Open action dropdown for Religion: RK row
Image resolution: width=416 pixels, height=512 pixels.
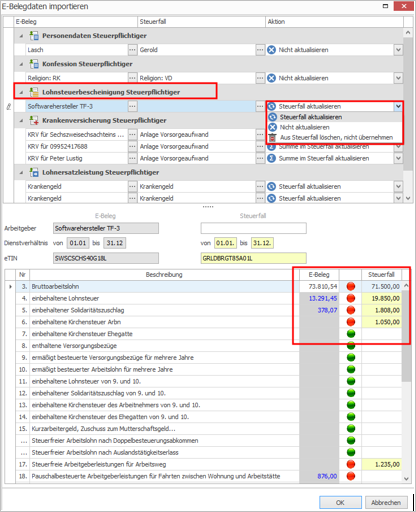pyautogui.click(x=398, y=78)
